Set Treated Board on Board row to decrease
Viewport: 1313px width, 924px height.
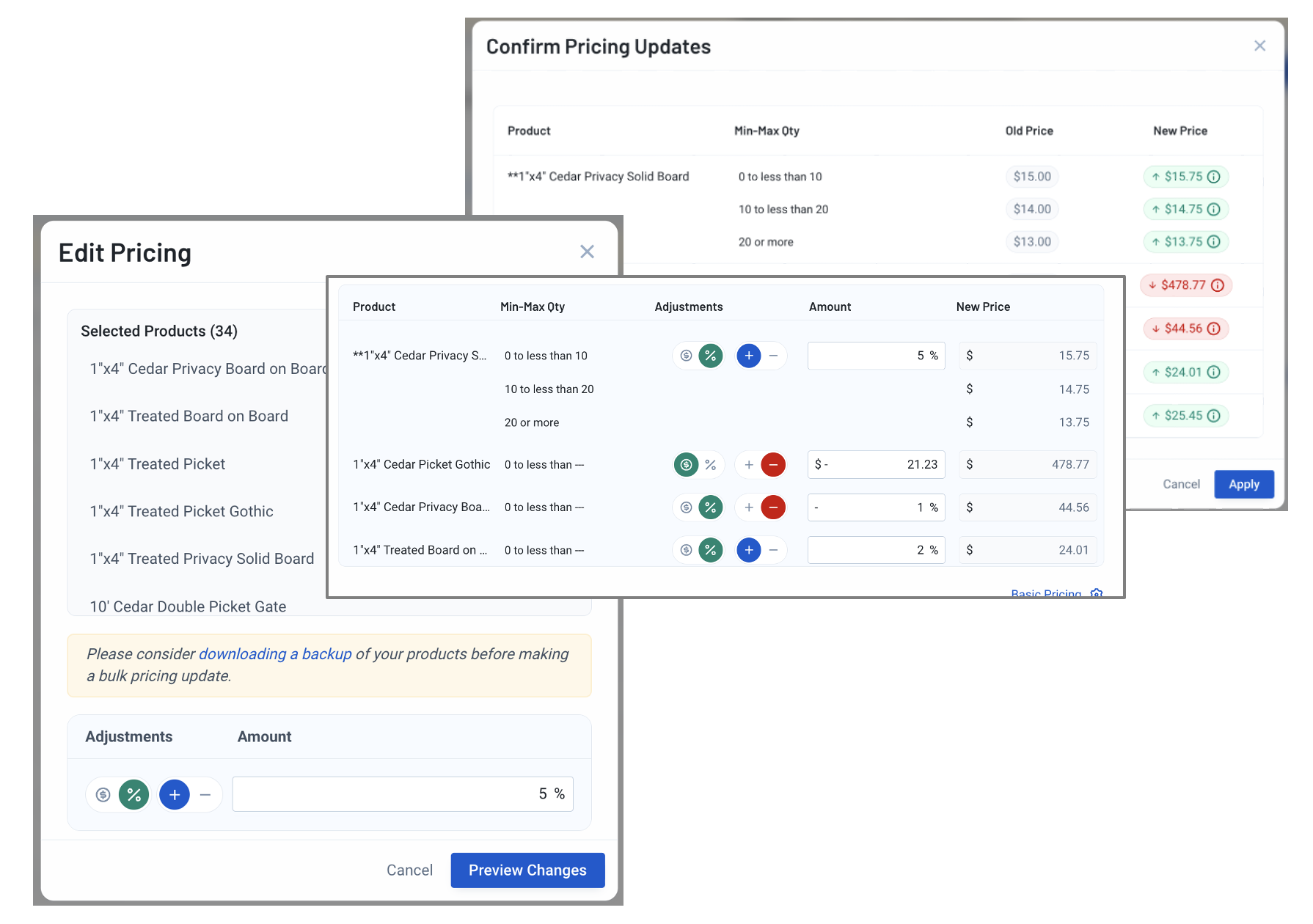coord(773,550)
